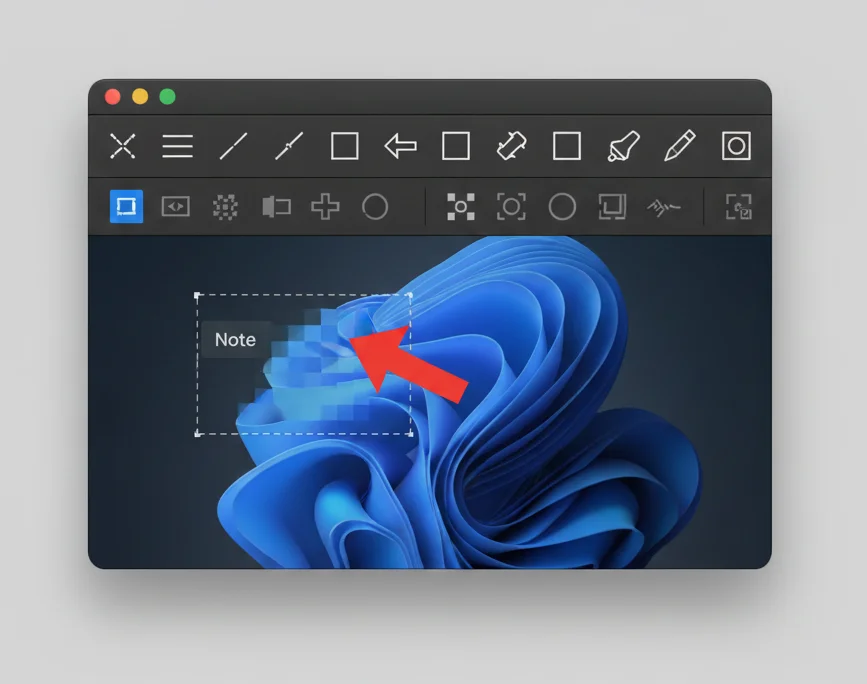Toggle the active rectangular selection mode
867x684 pixels.
click(x=124, y=207)
